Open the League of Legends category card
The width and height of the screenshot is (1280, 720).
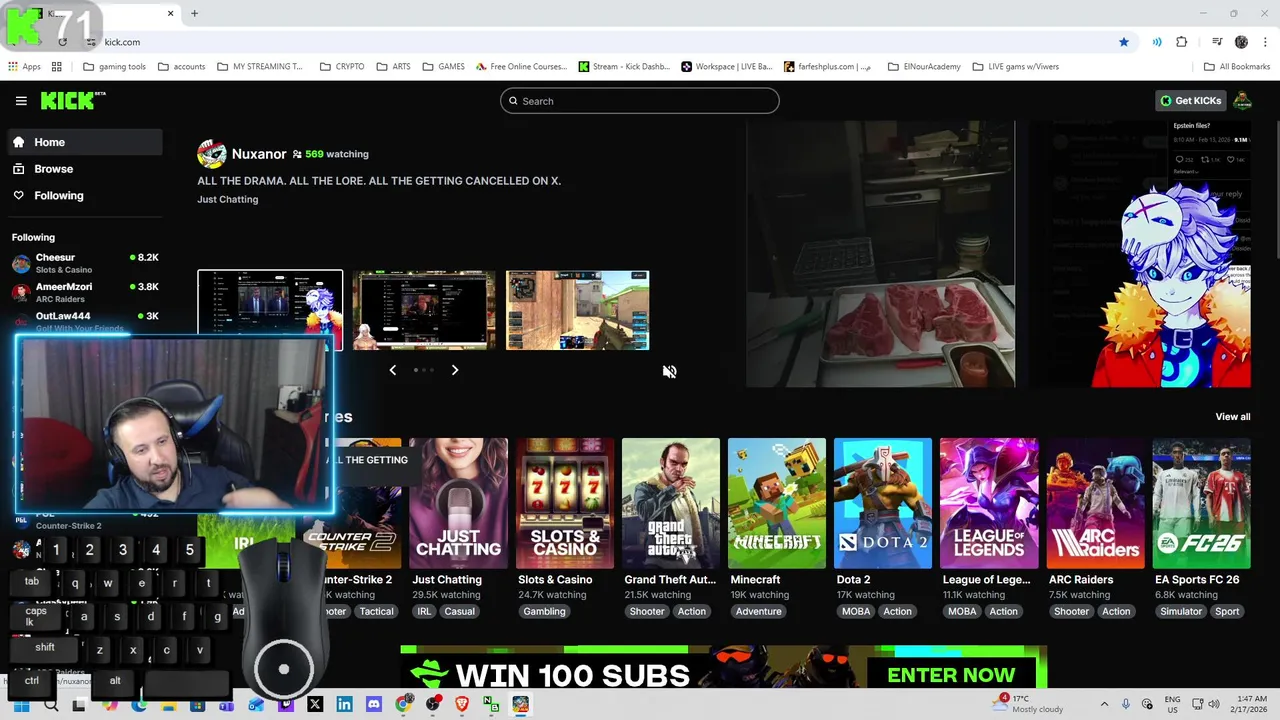(989, 503)
